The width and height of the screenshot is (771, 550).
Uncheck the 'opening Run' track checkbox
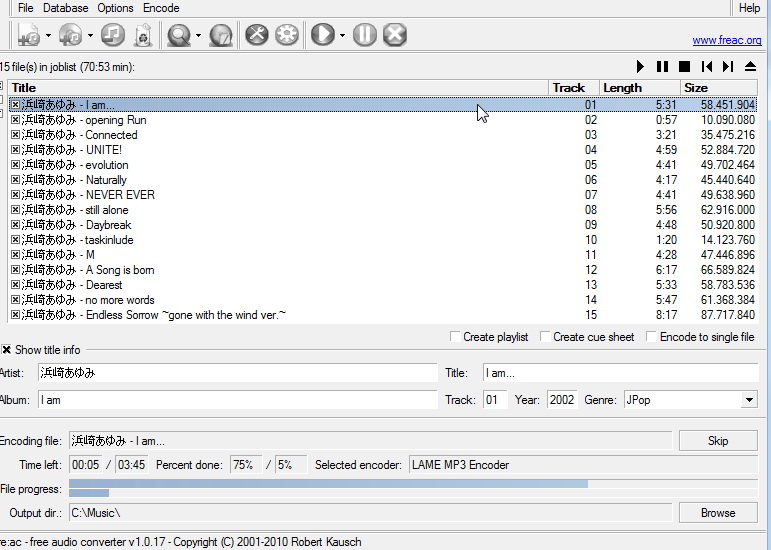pos(15,119)
